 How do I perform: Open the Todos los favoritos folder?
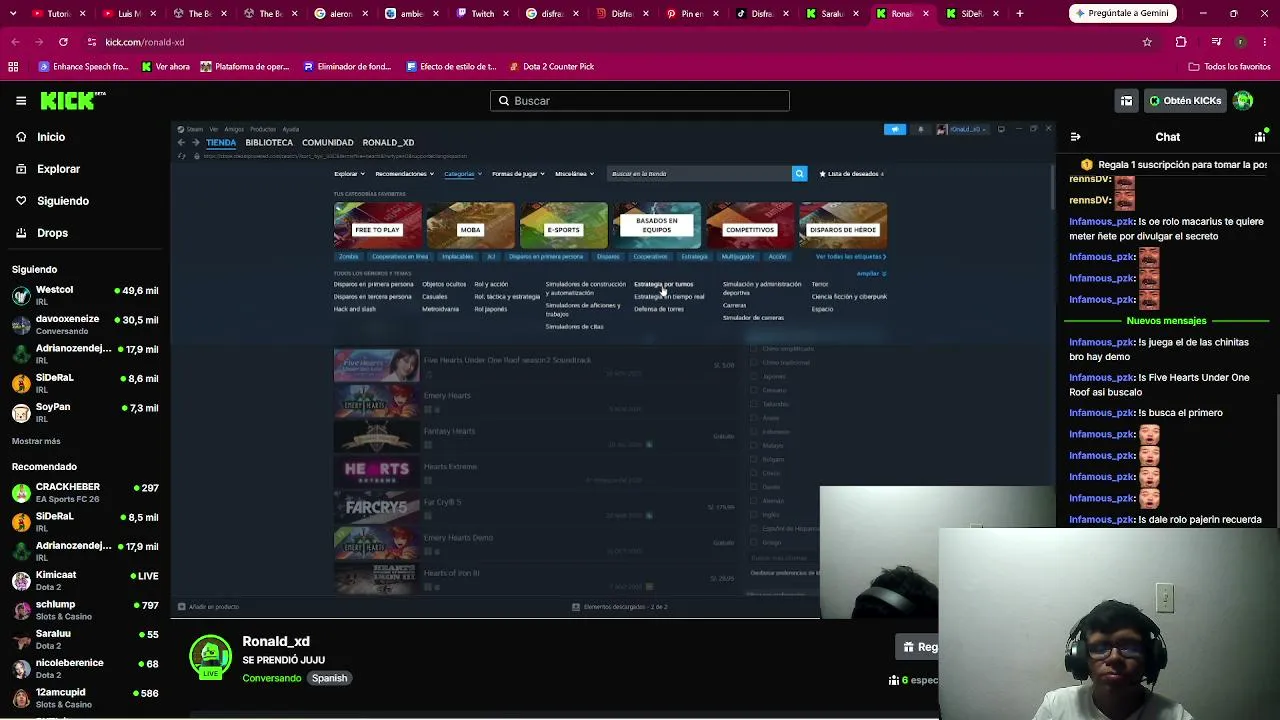(x=1229, y=67)
